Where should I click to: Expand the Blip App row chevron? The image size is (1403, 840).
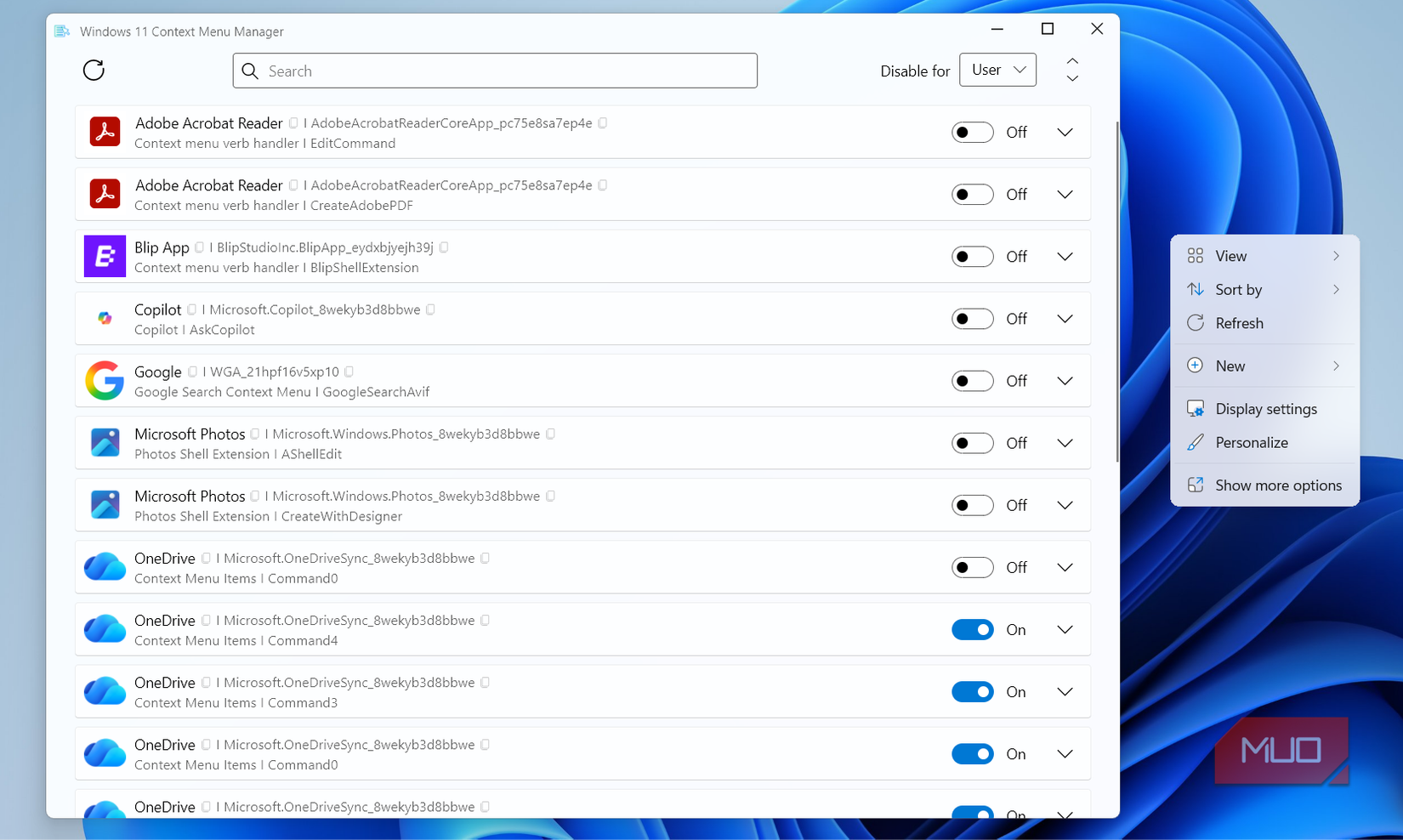click(1065, 256)
